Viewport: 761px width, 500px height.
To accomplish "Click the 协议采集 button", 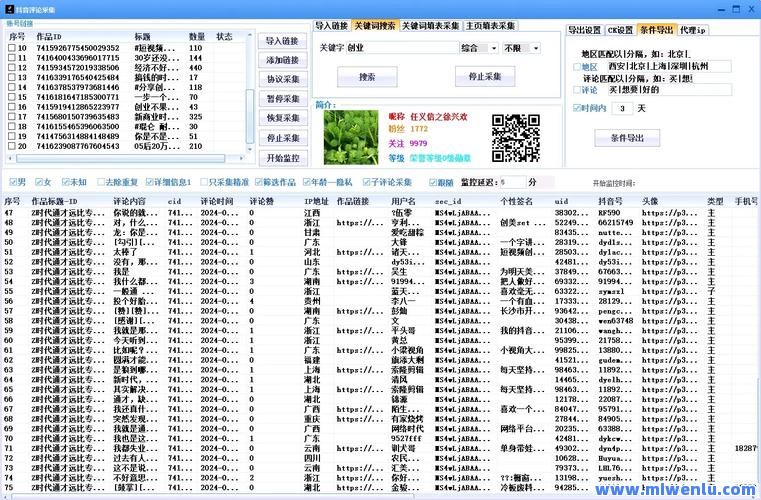I will 282,80.
